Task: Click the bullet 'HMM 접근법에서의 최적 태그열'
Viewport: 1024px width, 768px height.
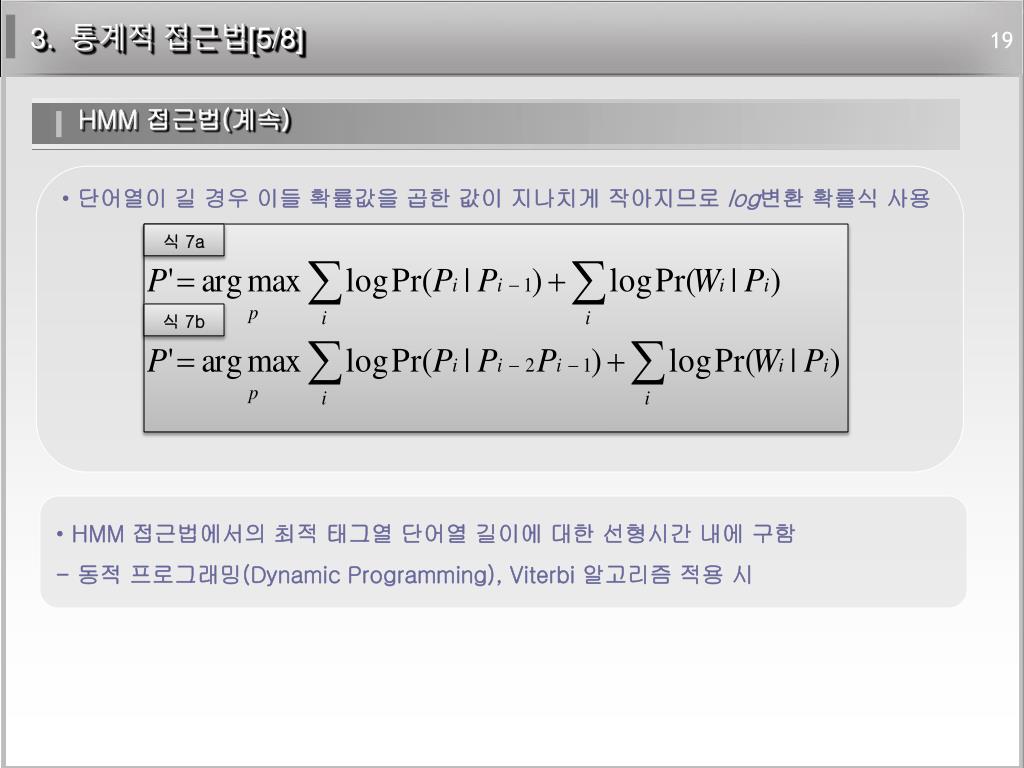Action: pyautogui.click(x=425, y=534)
